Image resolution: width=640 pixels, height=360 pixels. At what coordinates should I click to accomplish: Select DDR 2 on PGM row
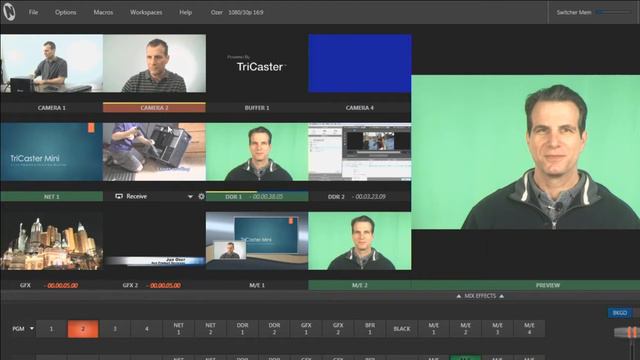click(x=274, y=329)
